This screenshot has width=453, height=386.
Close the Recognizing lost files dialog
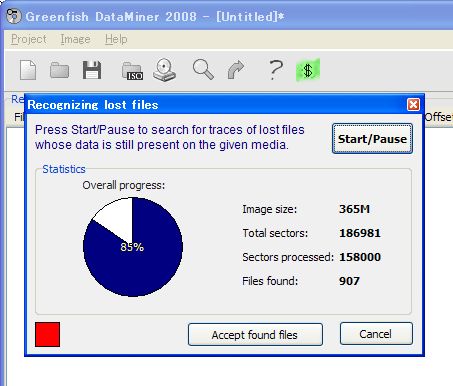(x=413, y=105)
